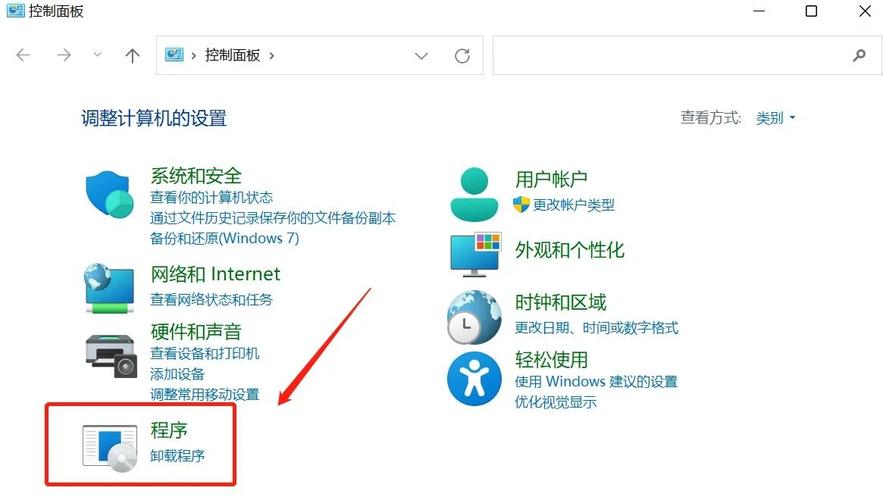Open 调整常用移动设置 link
Screen dimensions: 883x500
(204, 394)
